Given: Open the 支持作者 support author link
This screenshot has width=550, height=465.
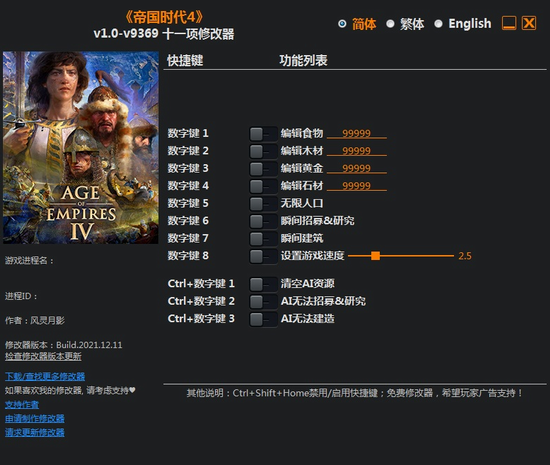Looking at the screenshot, I should point(22,405).
